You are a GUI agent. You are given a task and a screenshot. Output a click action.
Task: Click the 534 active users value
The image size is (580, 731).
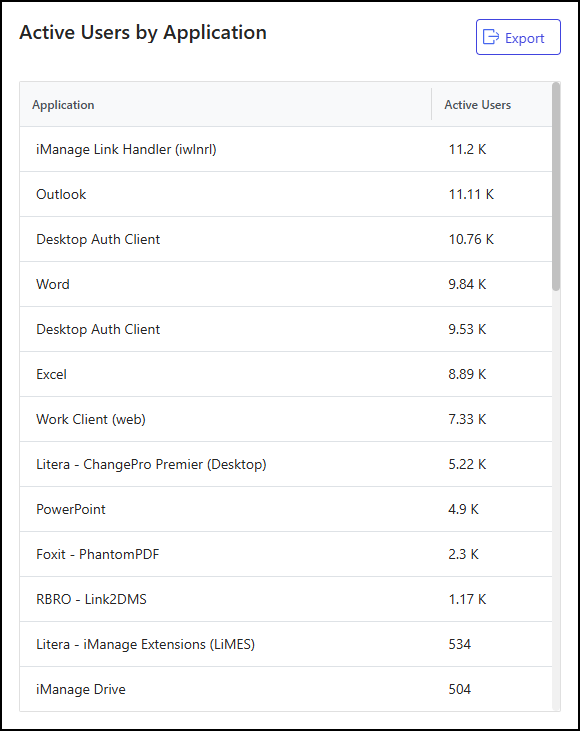tap(460, 644)
